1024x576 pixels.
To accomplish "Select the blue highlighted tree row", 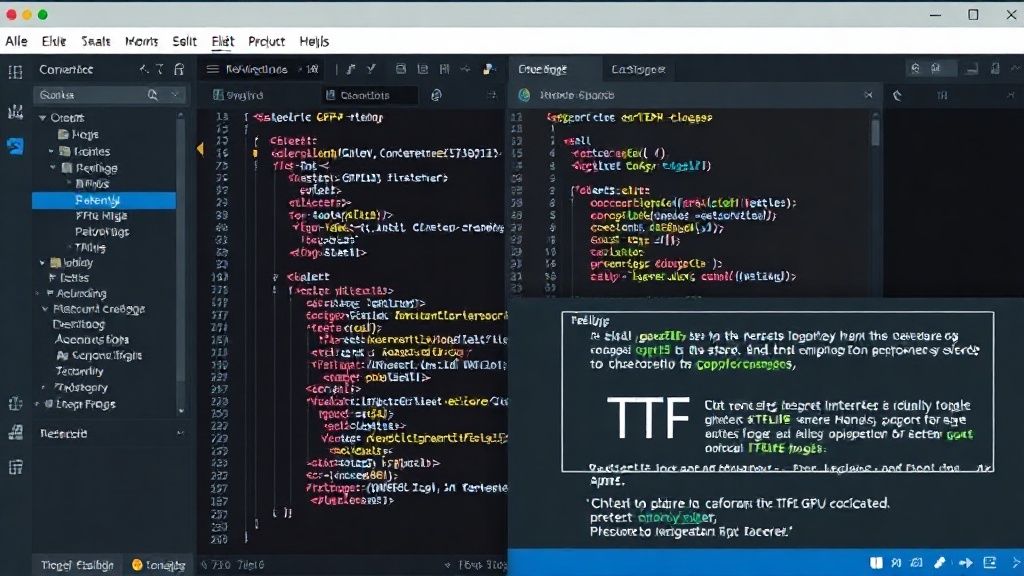I will (104, 200).
